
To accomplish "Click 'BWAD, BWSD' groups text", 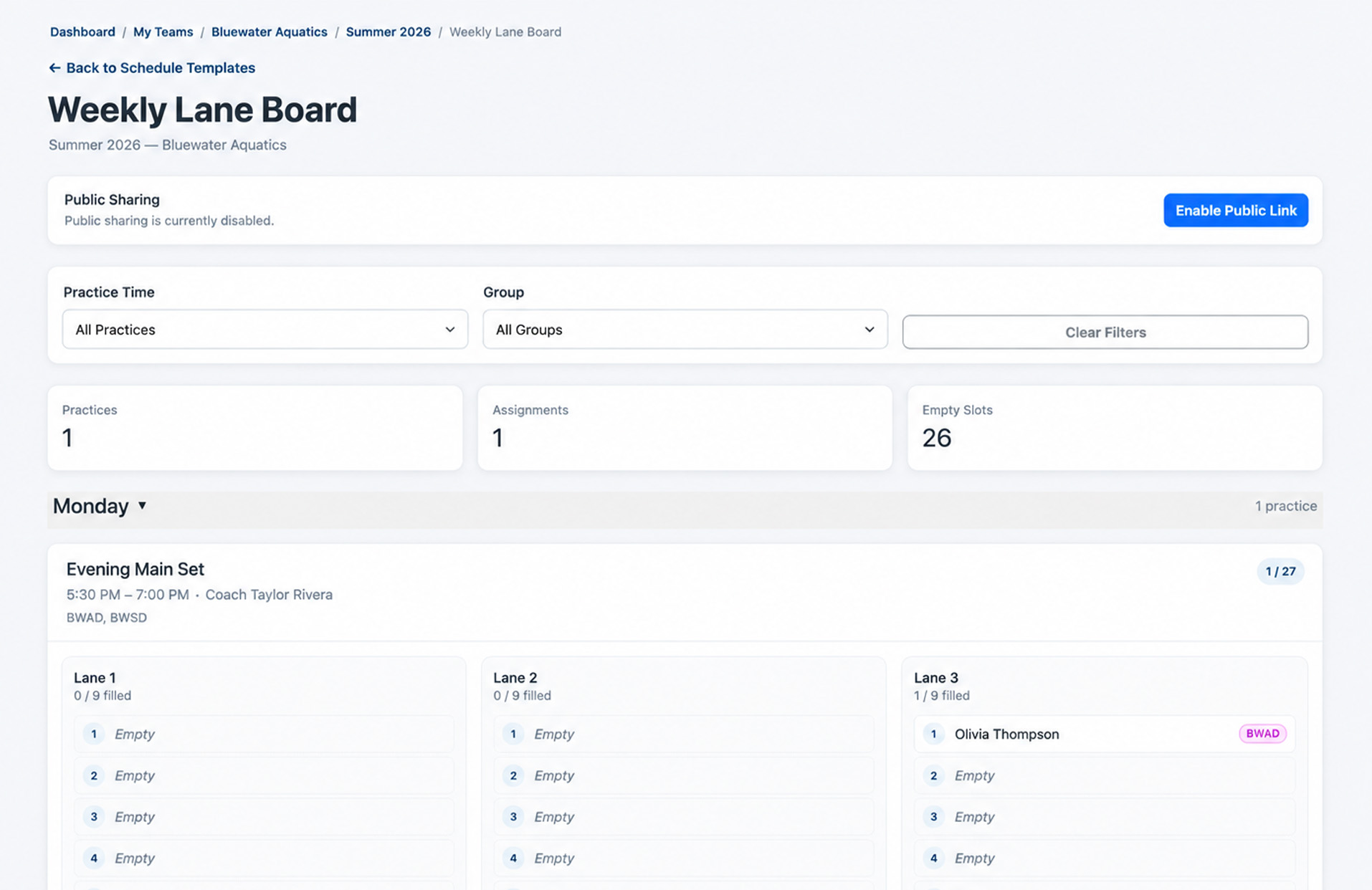I will (107, 618).
